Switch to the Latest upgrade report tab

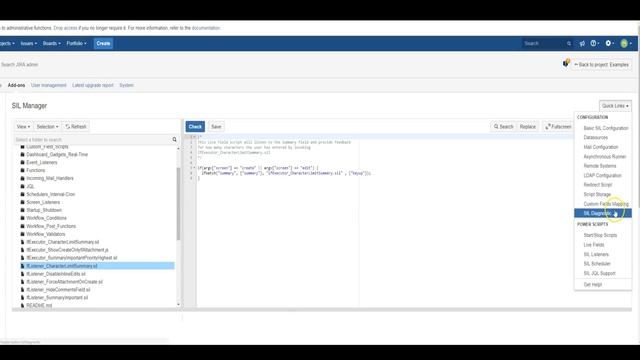[93, 85]
